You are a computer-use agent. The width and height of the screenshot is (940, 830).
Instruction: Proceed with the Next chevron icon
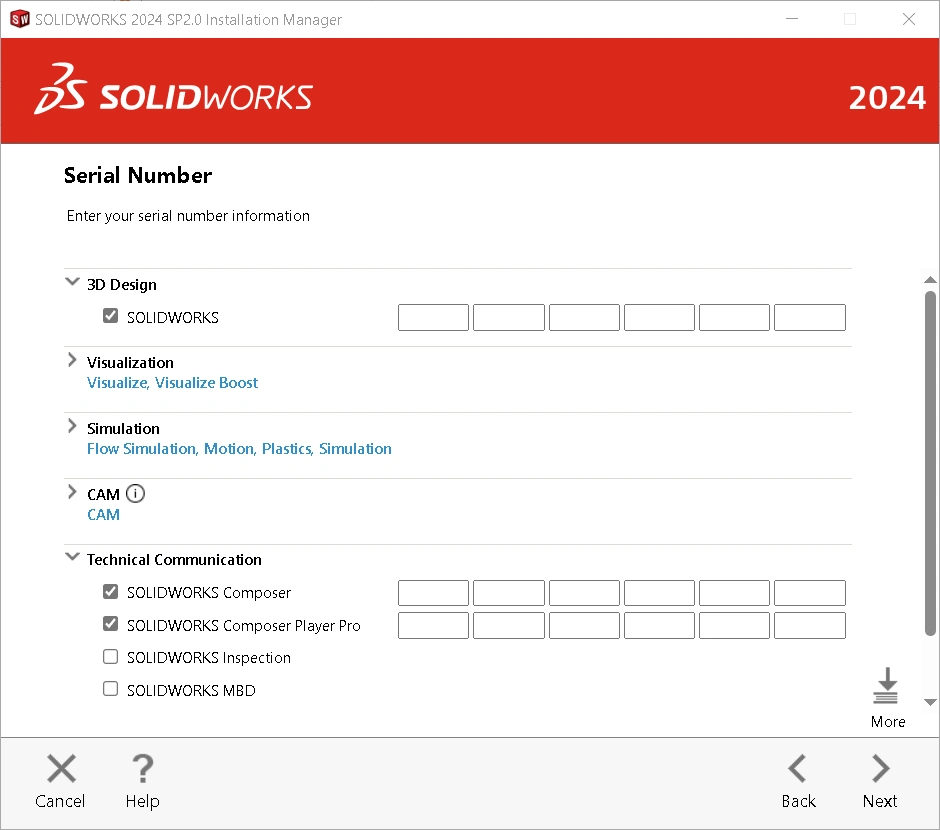pyautogui.click(x=880, y=768)
